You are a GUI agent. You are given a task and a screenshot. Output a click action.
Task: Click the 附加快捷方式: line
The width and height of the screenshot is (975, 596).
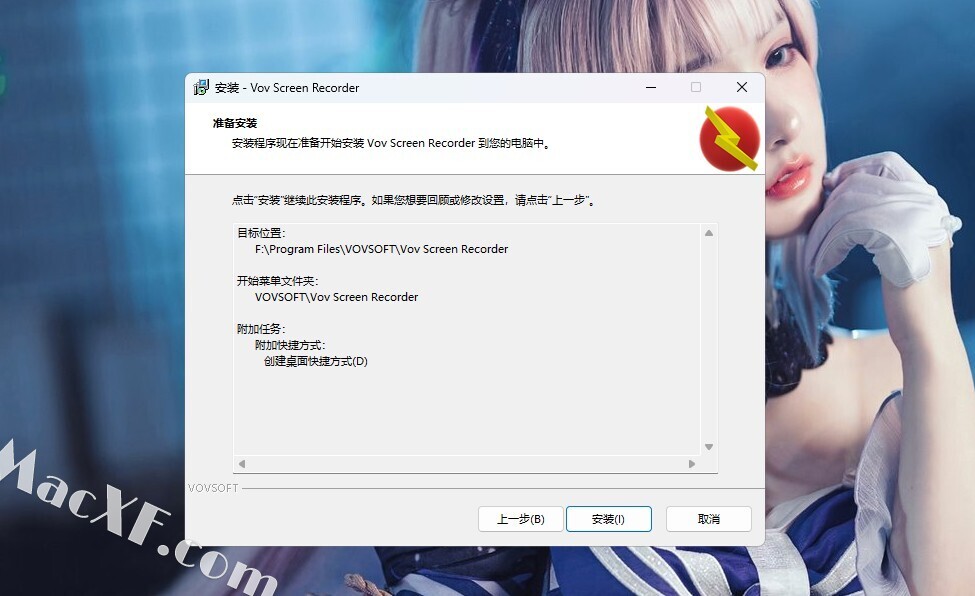point(290,345)
